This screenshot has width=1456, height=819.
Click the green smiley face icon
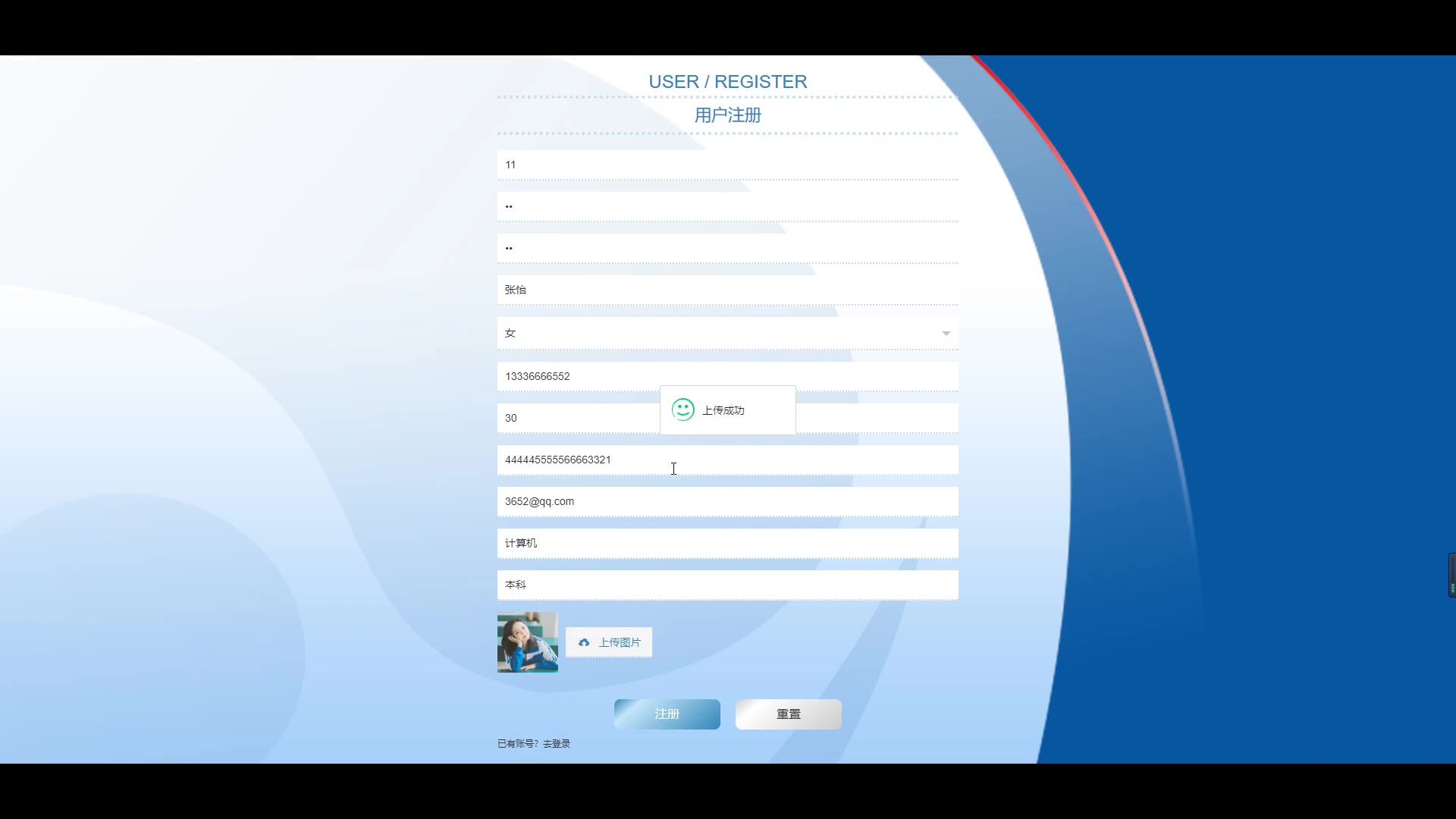tap(682, 409)
